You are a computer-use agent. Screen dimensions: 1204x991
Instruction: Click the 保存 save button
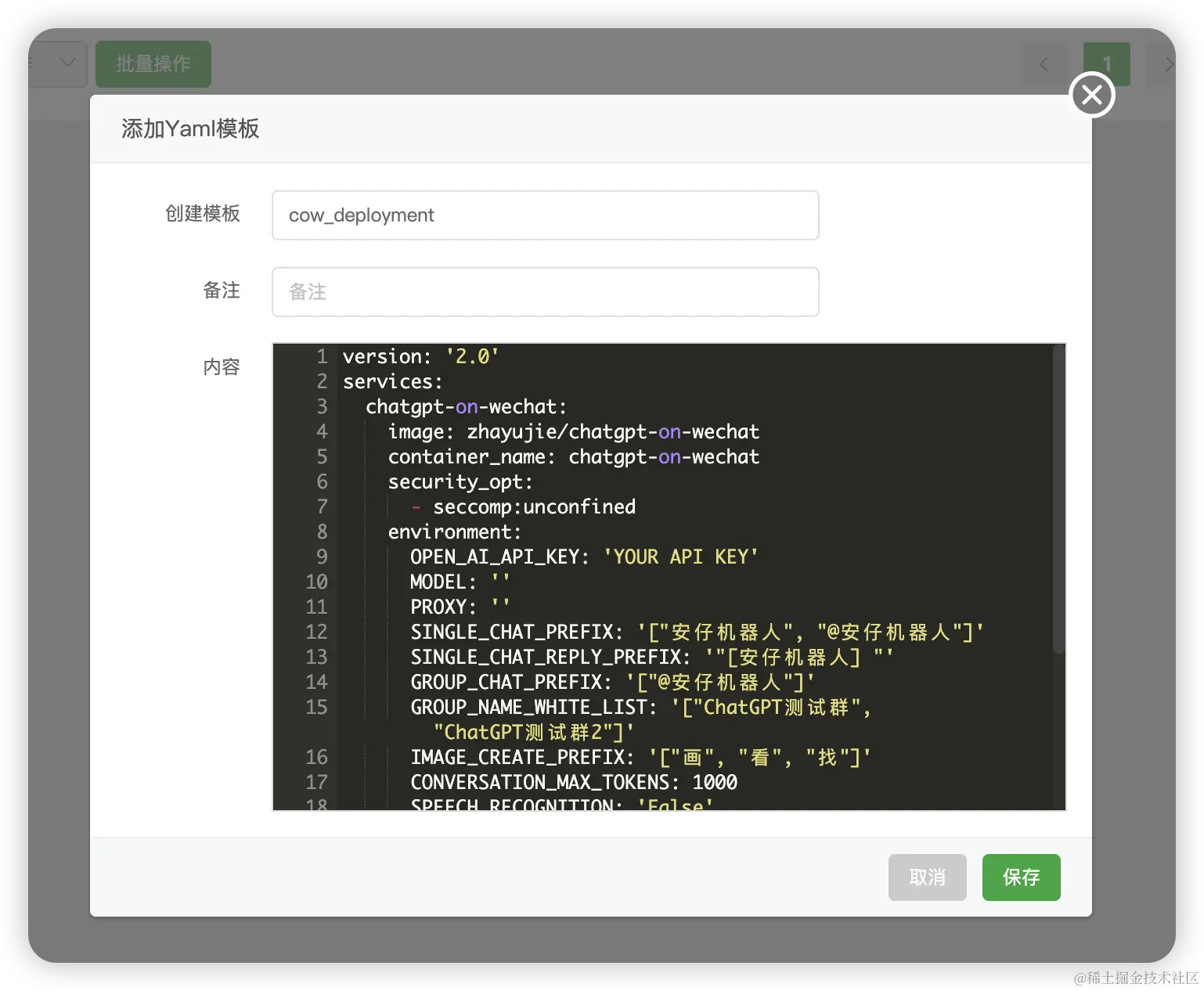1021,877
